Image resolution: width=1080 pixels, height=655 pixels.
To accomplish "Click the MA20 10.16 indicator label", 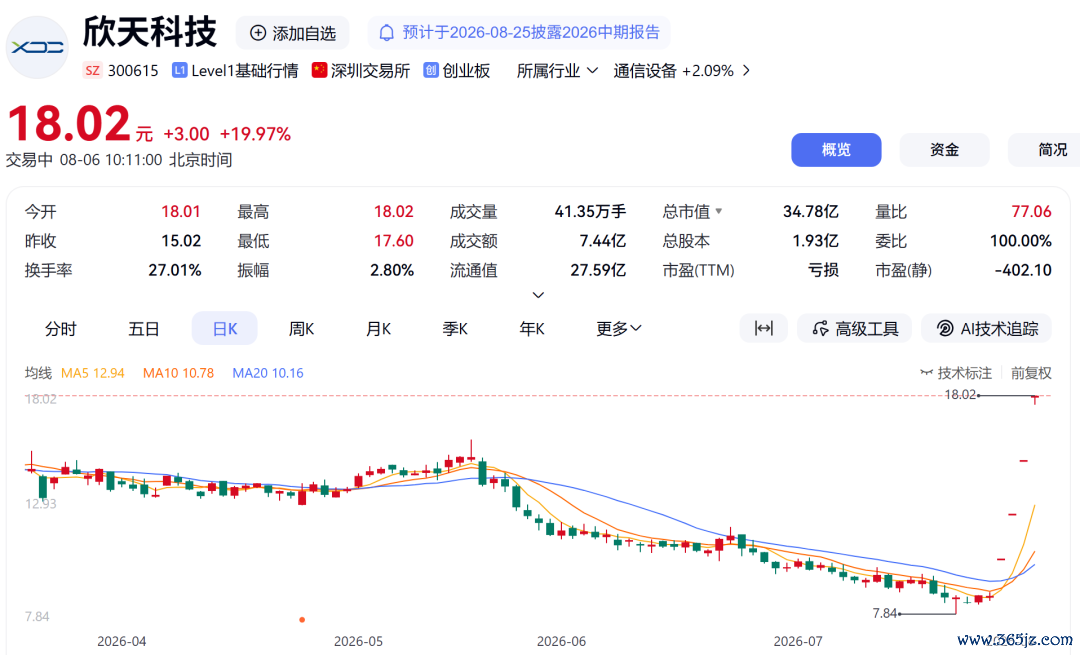I will click(268, 373).
